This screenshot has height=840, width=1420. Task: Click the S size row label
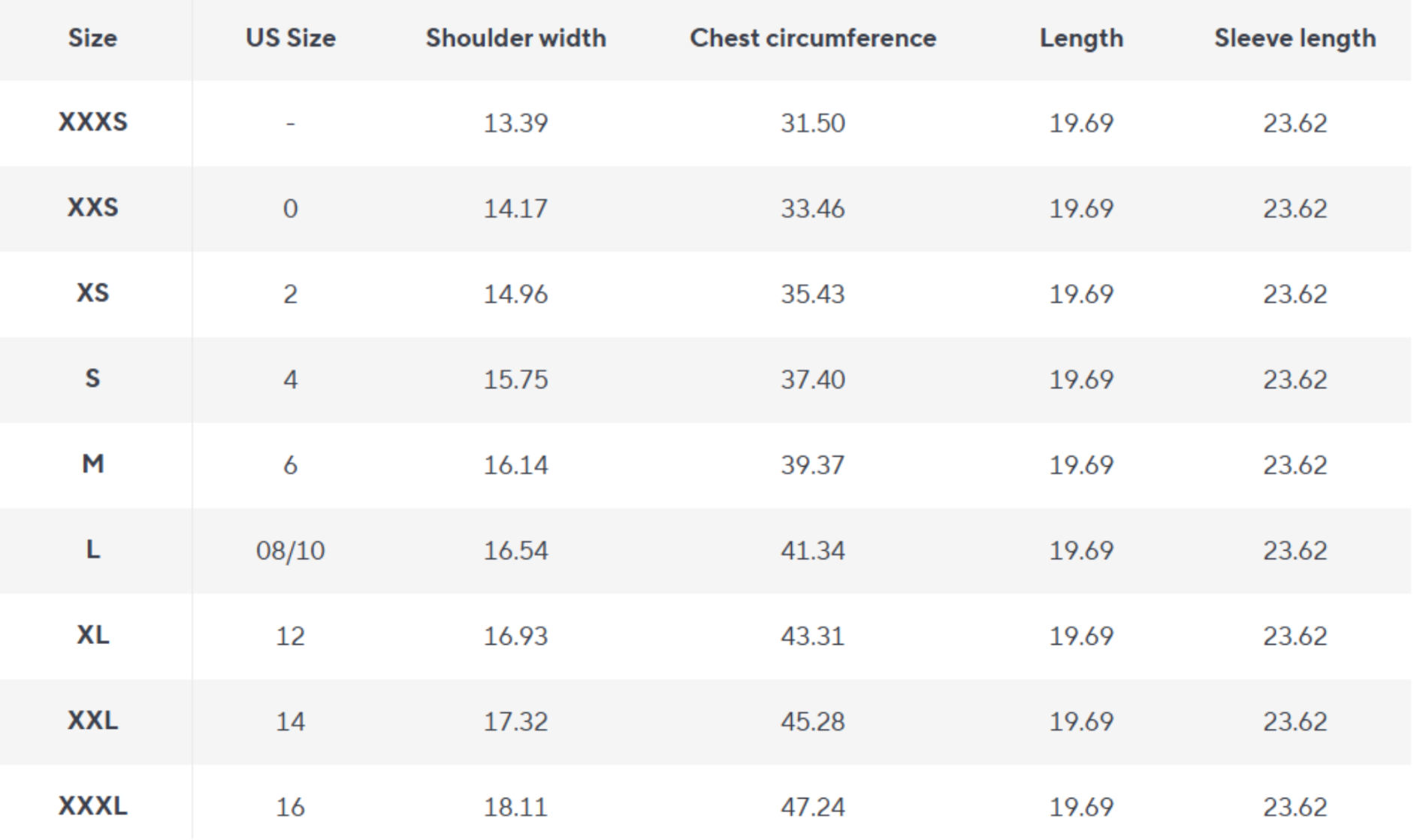click(x=92, y=378)
